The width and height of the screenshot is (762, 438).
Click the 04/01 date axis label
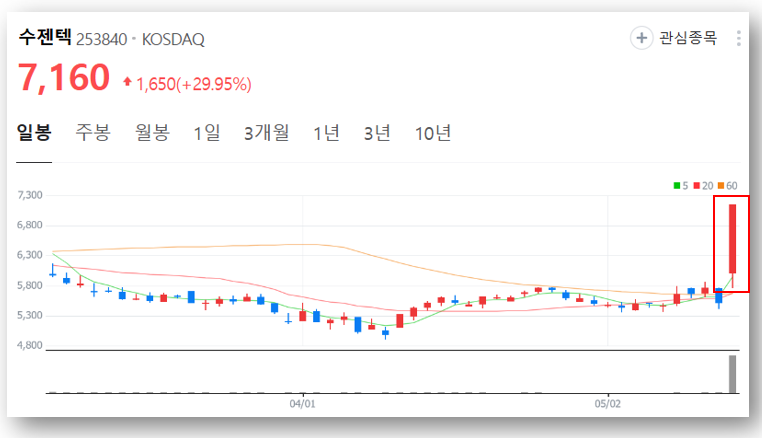(x=302, y=404)
